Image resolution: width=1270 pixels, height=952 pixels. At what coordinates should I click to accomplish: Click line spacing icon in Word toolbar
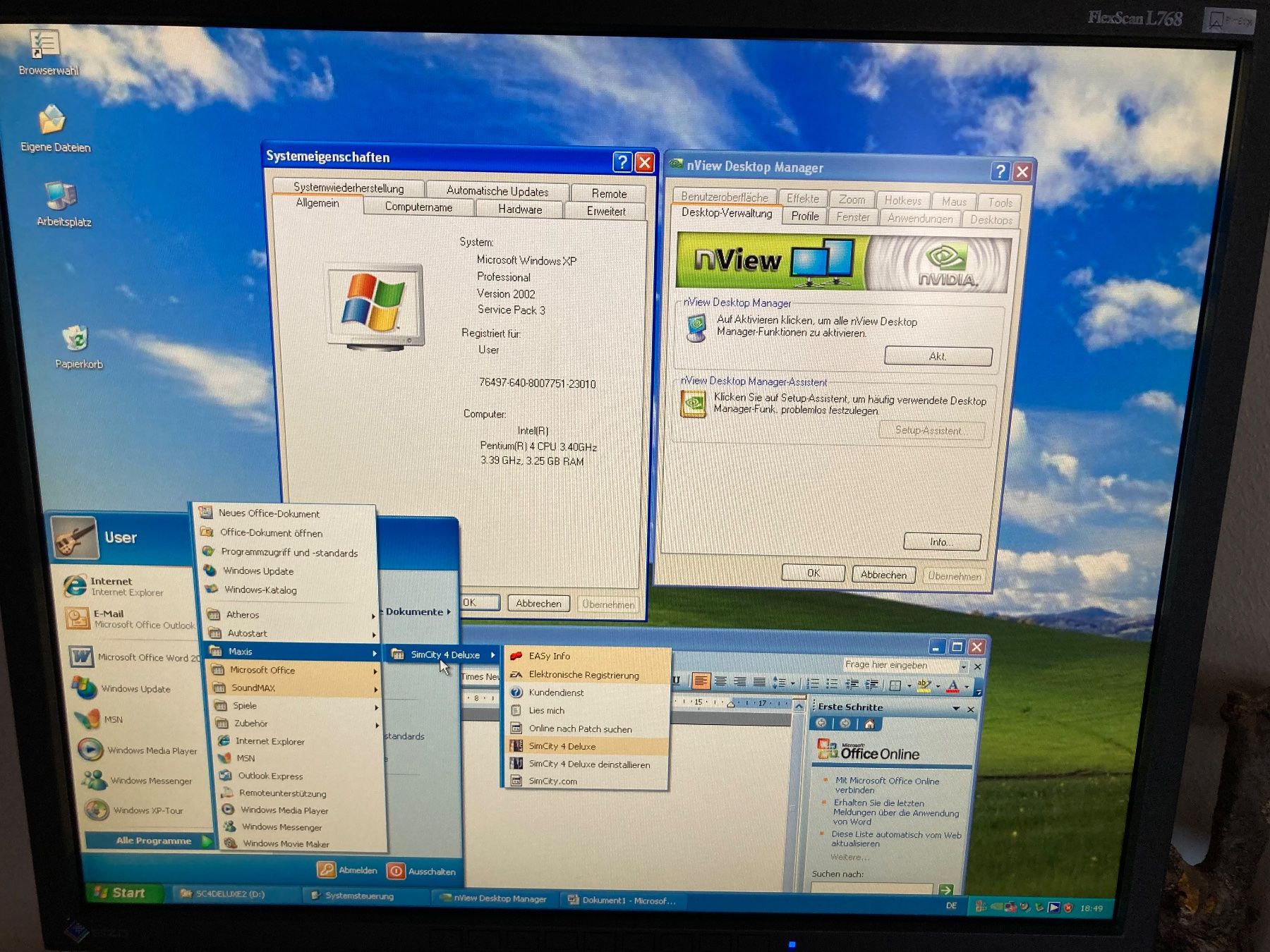click(778, 683)
